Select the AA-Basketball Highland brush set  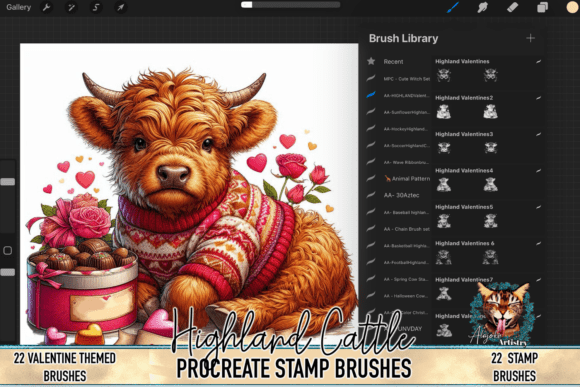pos(398,246)
